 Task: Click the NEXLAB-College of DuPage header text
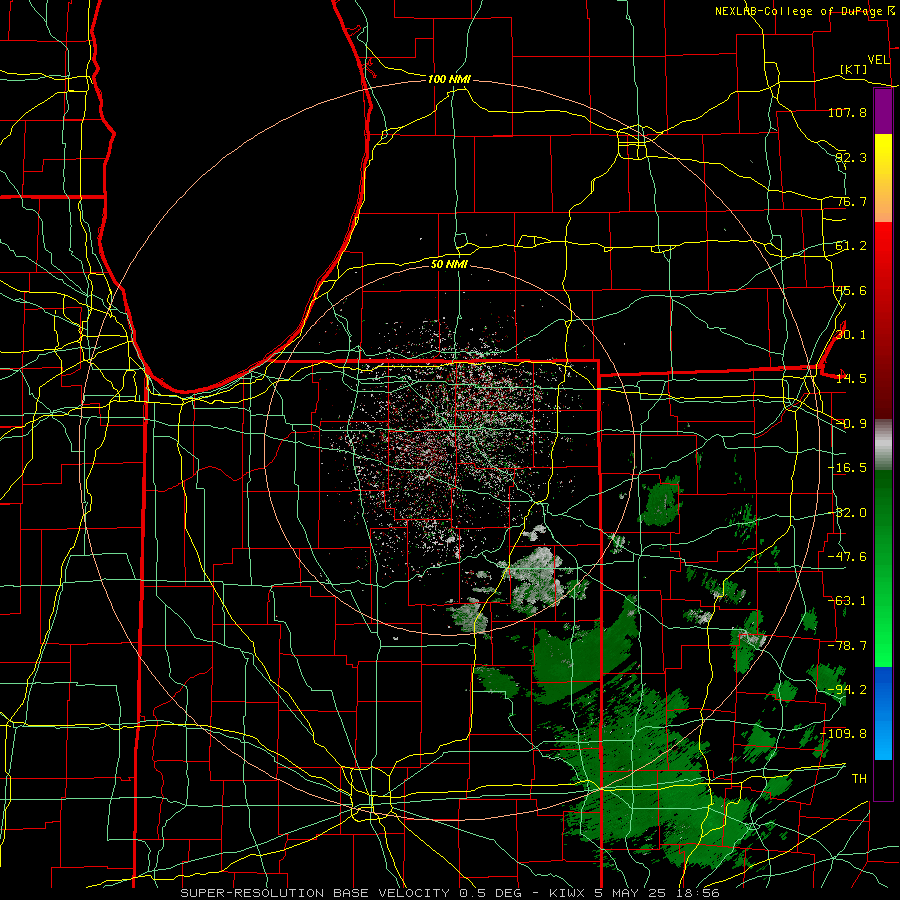(x=798, y=11)
